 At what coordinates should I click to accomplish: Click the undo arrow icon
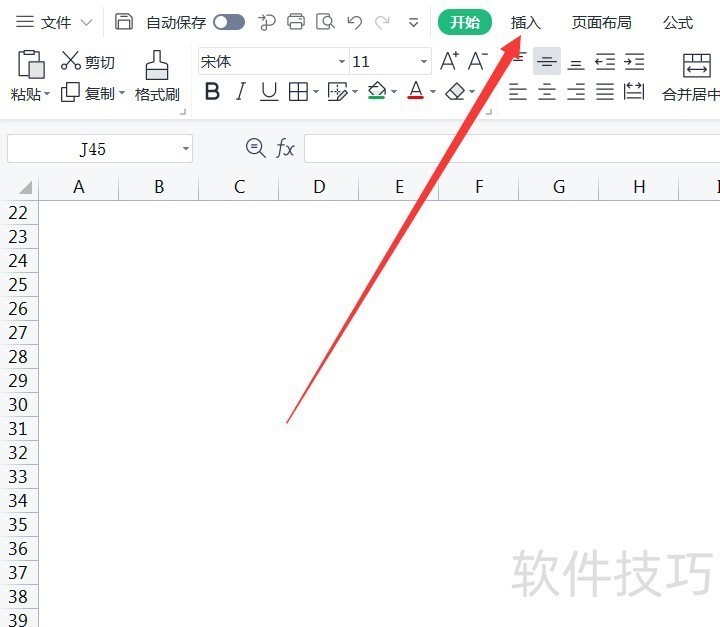point(354,22)
